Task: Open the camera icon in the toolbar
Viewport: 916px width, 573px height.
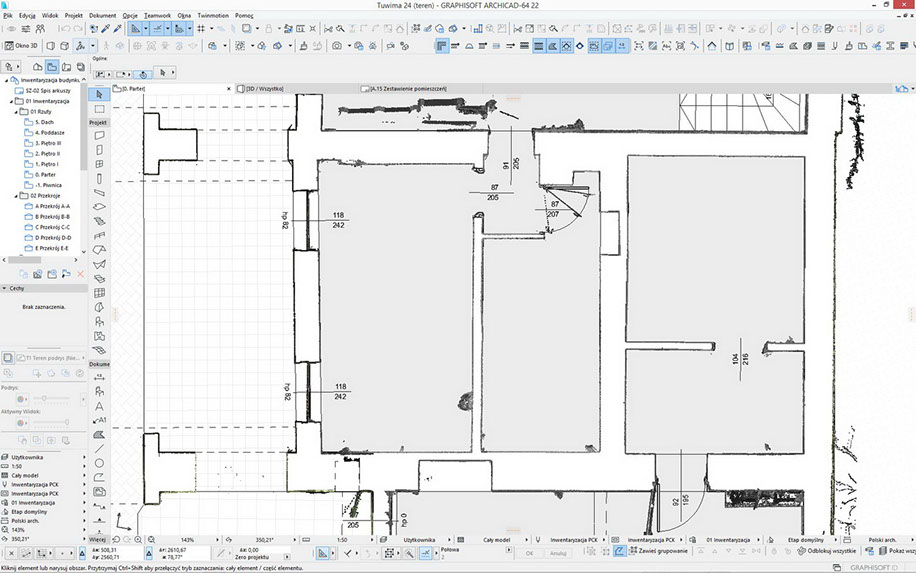Action: pyautogui.click(x=337, y=46)
